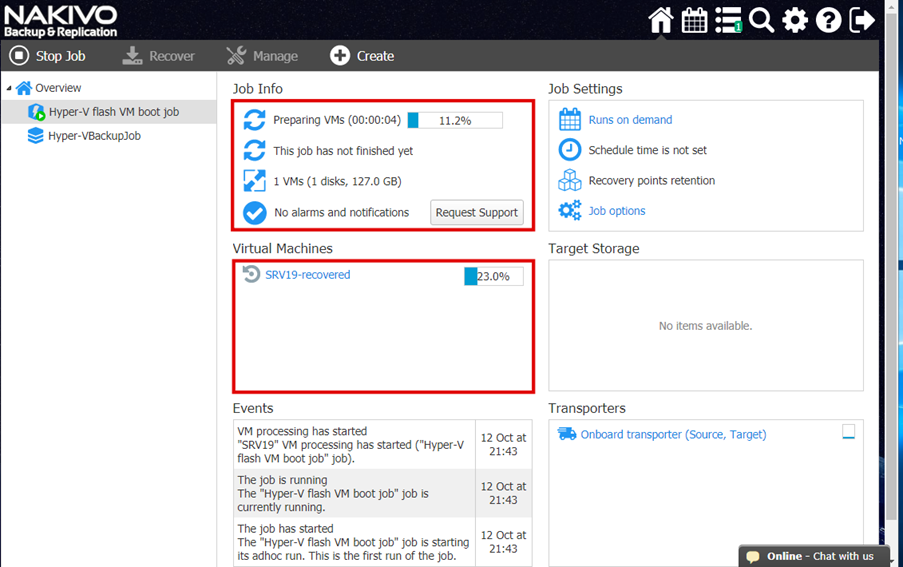
Task: Select the "VM processing has started" event
Action: 382,444
